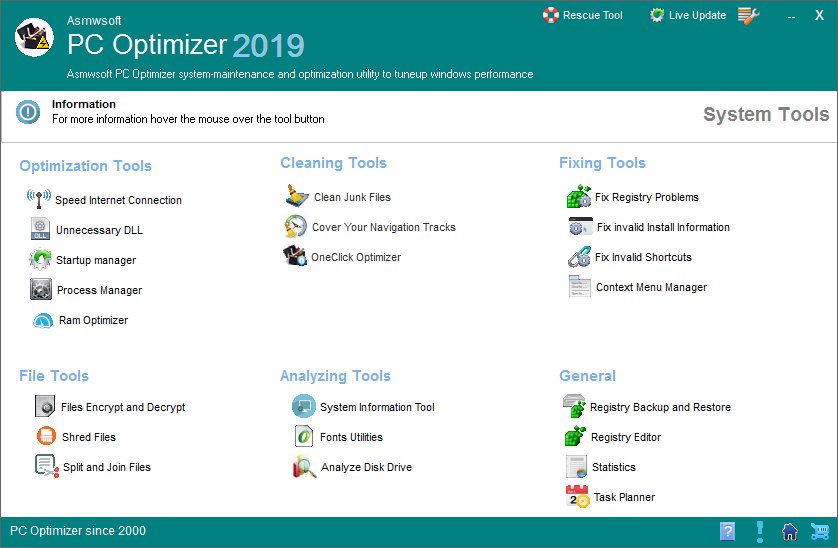Click the Context Menu Manager icon
Screen dimensions: 838x548
click(579, 286)
